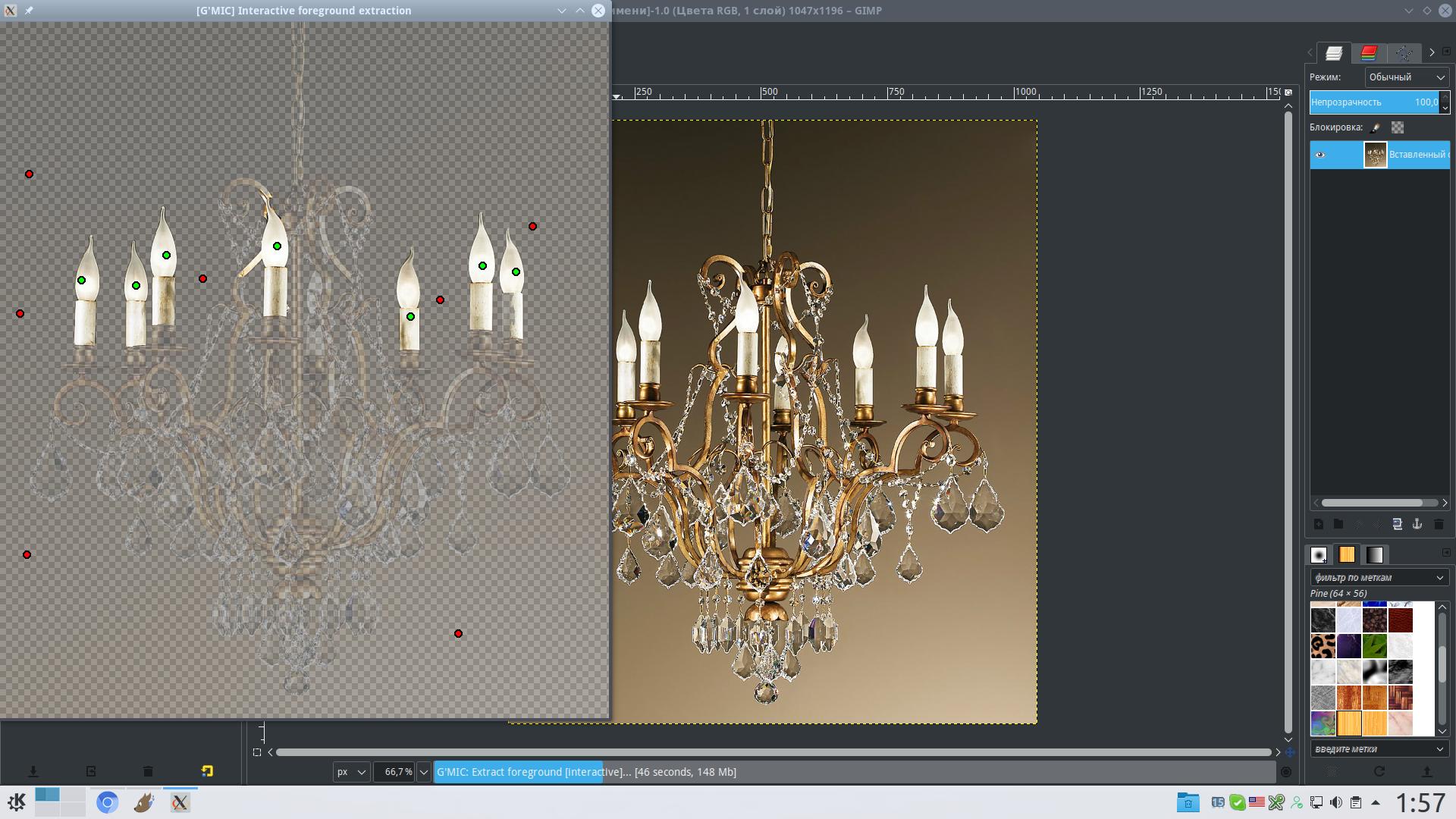Select the parquet wood pattern swatch
The width and height of the screenshot is (1456, 819).
click(x=1401, y=698)
